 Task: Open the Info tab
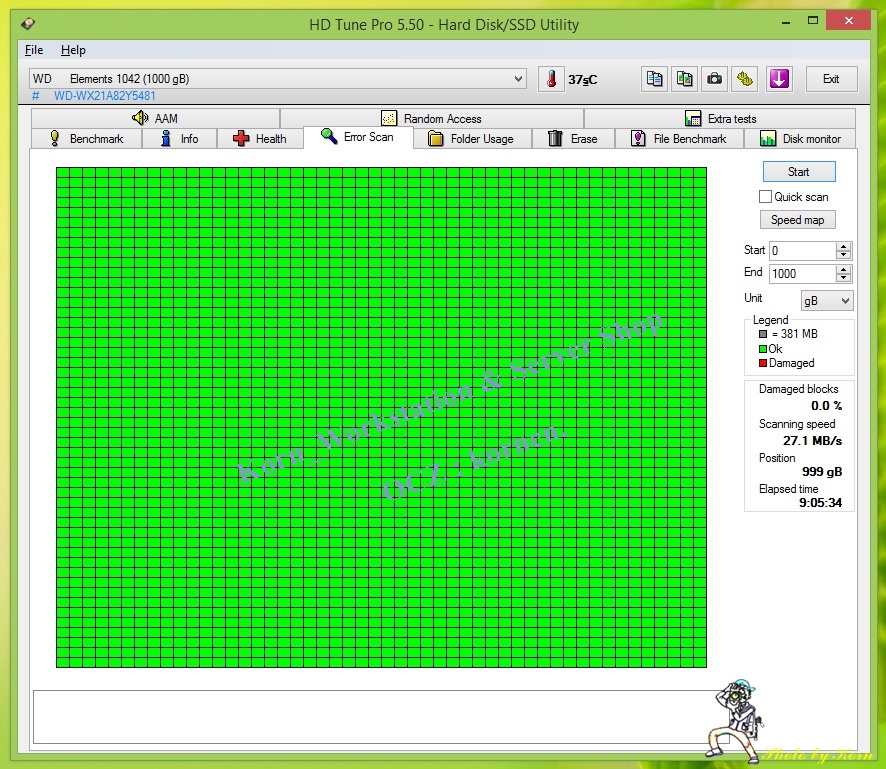point(179,138)
